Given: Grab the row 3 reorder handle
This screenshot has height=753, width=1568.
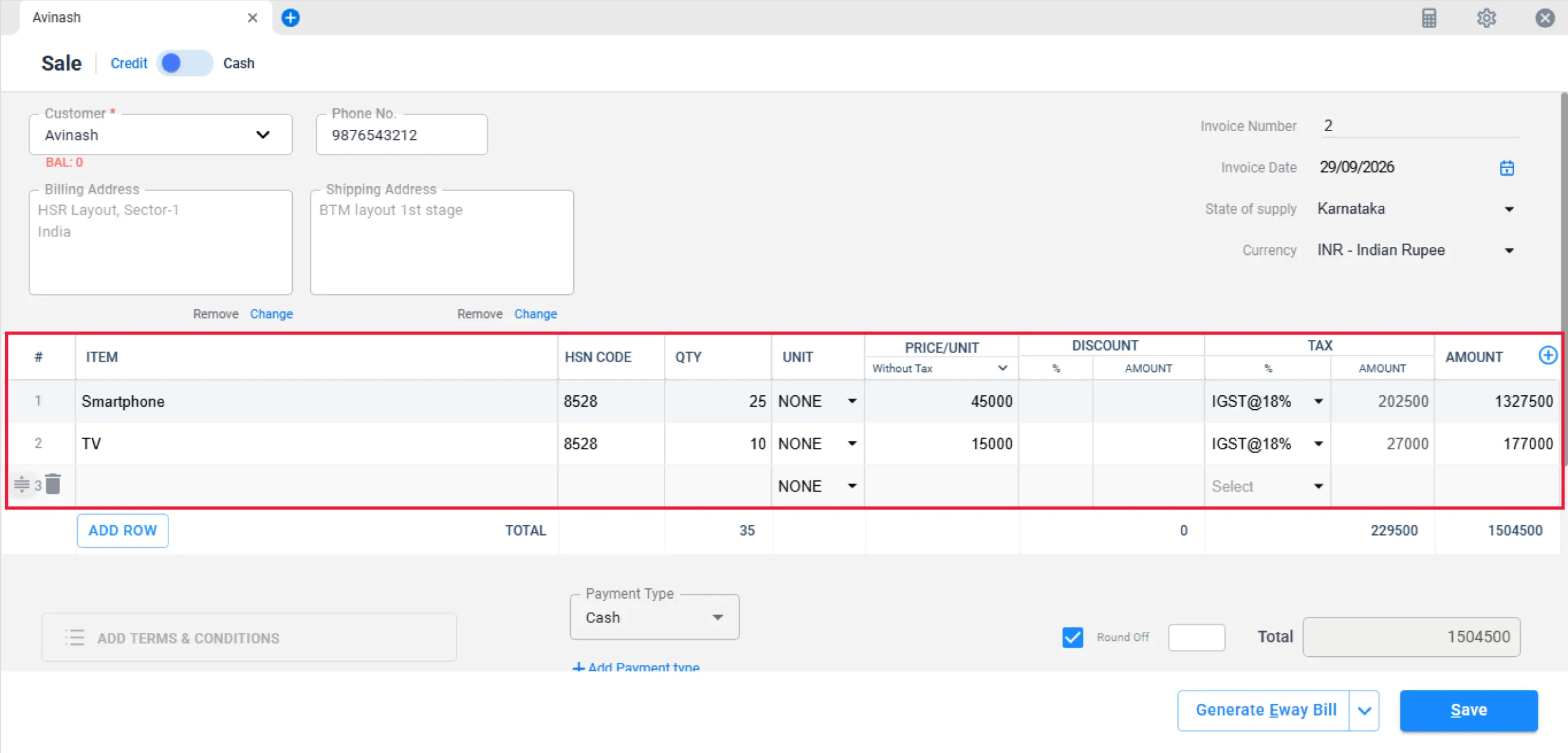Looking at the screenshot, I should [x=21, y=485].
